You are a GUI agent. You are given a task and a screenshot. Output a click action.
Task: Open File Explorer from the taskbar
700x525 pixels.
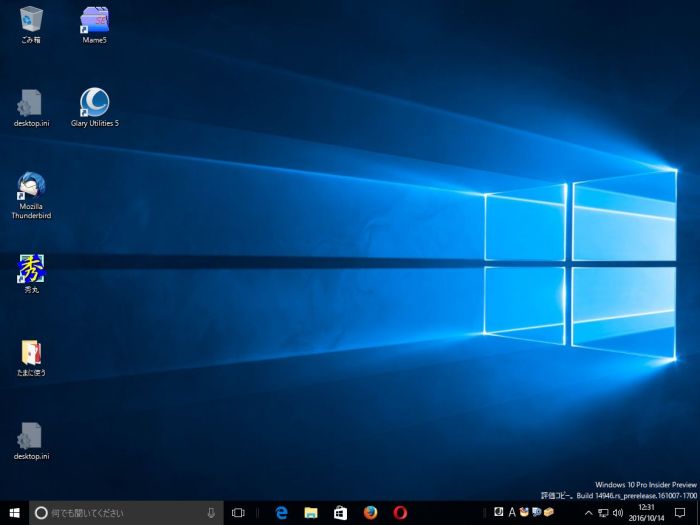coord(311,513)
